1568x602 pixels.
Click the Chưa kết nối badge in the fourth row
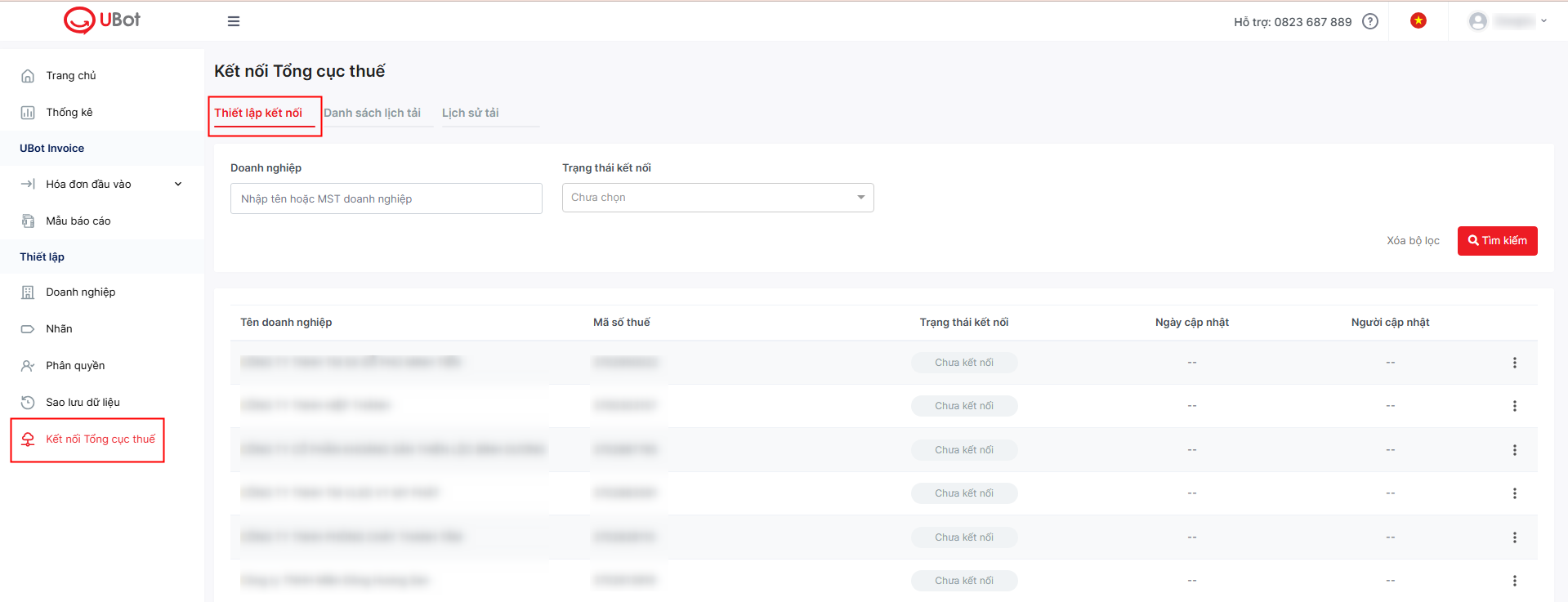[x=964, y=493]
